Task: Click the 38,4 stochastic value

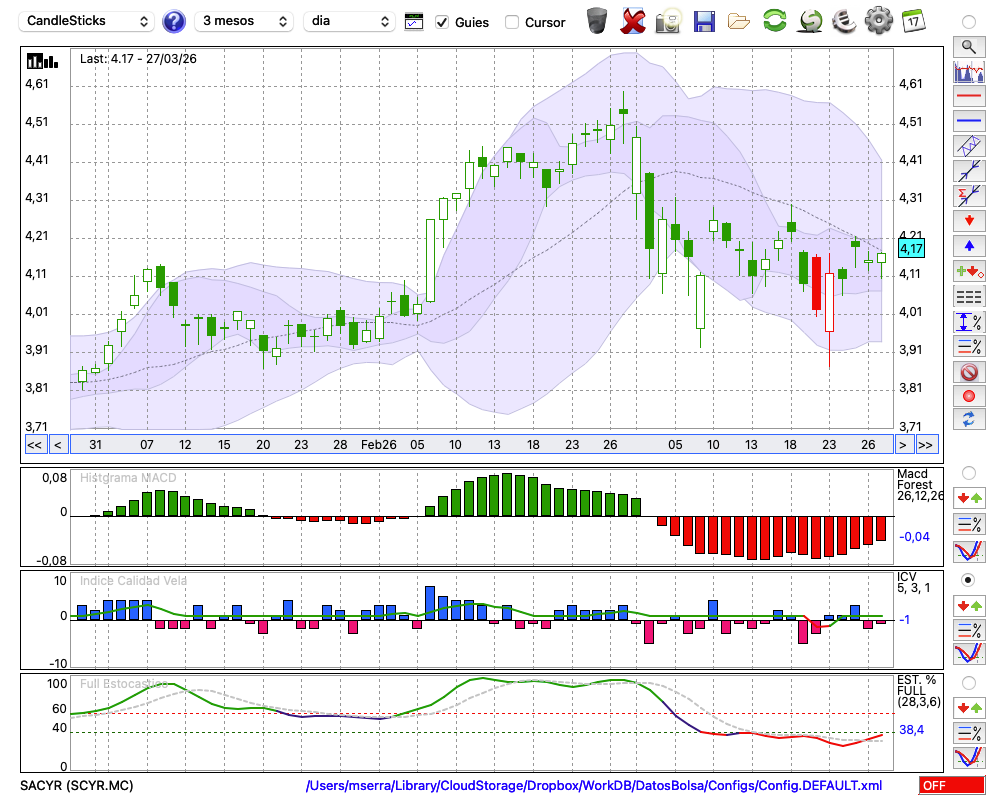Action: [911, 729]
